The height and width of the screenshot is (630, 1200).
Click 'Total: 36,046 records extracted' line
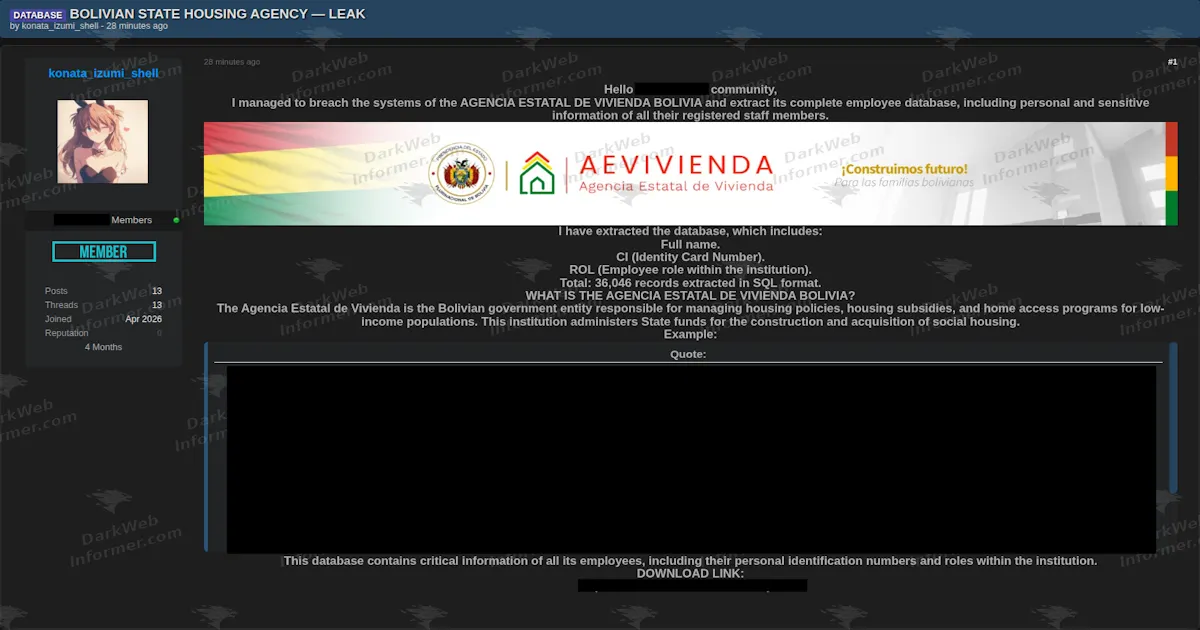(690, 283)
